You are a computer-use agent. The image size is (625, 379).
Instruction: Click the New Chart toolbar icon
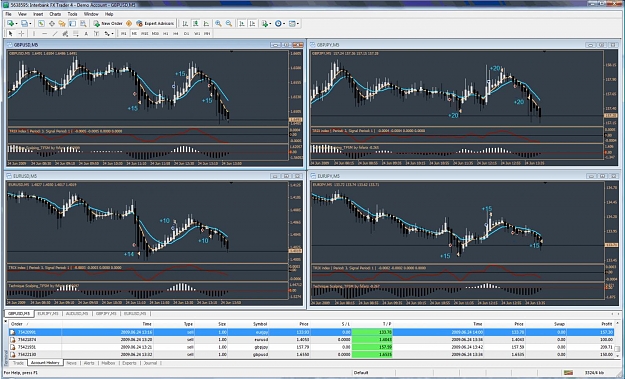(x=10, y=24)
